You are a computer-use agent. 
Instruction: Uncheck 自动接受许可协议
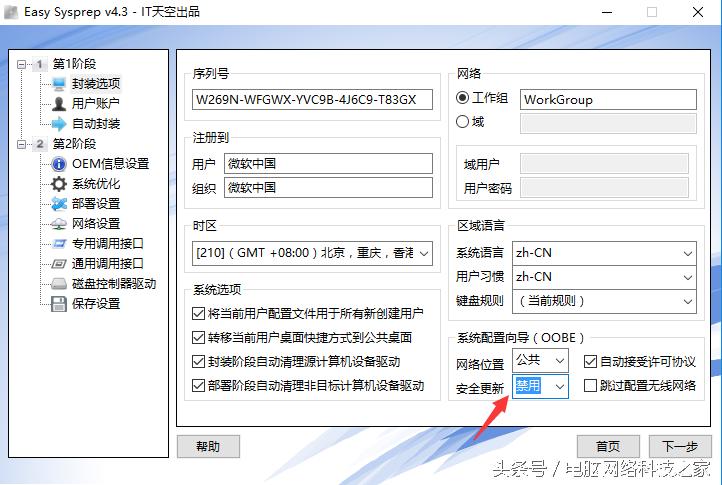point(590,362)
